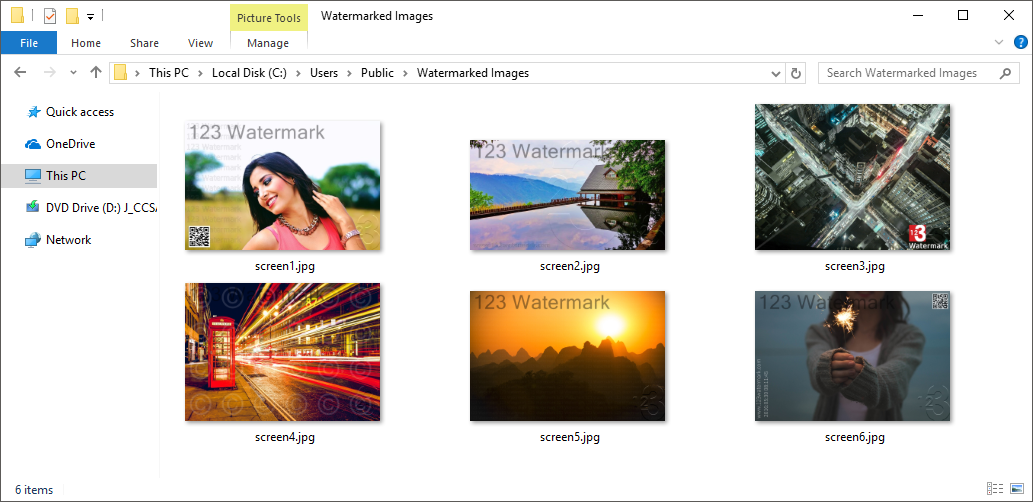Select the screen6.jpg thumbnail

pos(852,356)
